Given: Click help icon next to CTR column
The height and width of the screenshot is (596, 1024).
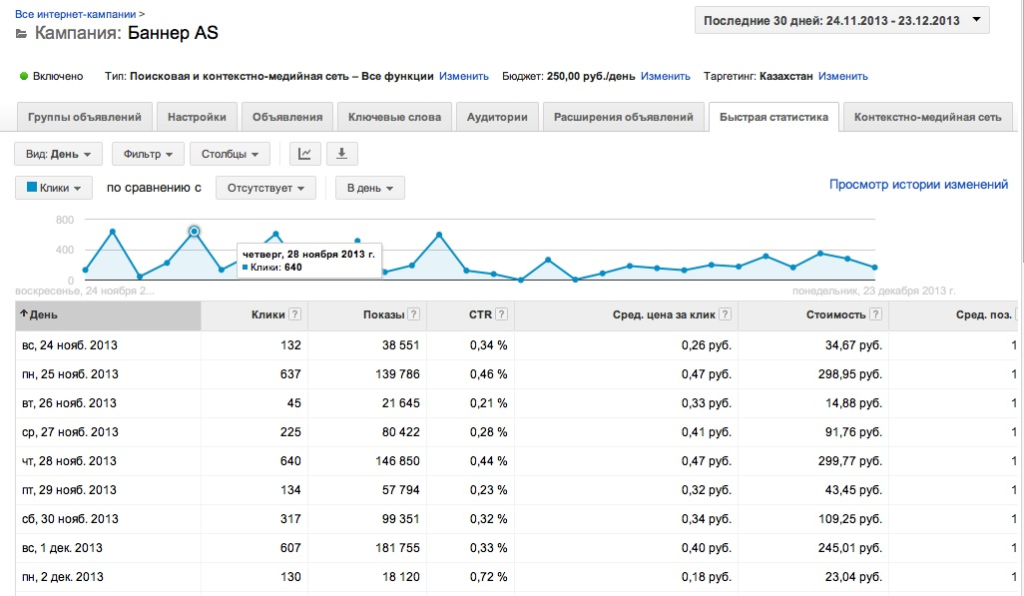Looking at the screenshot, I should tap(501, 315).
